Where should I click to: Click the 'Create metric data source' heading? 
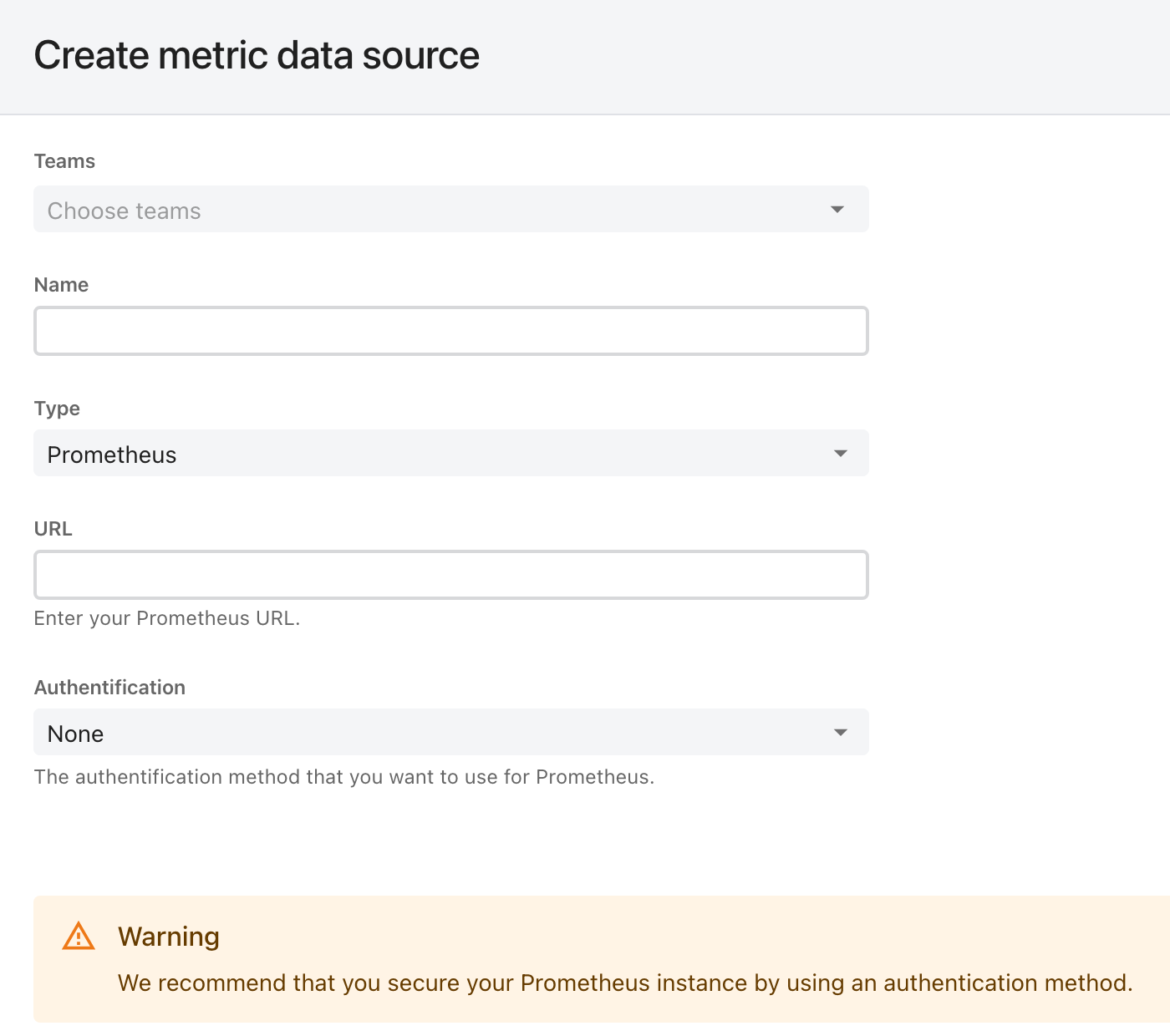point(257,55)
